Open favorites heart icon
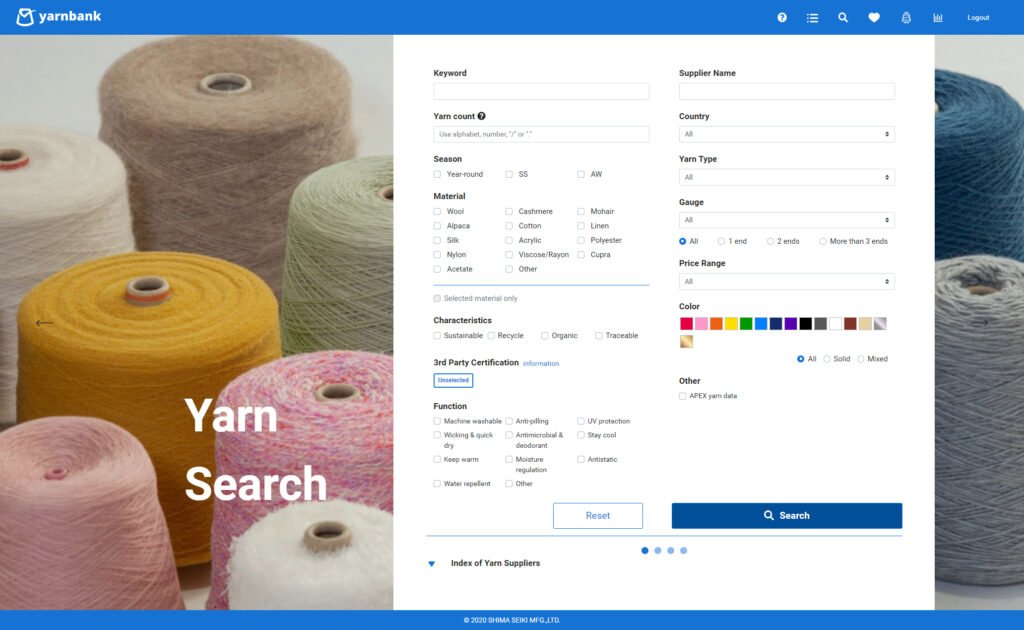1024x630 pixels. click(x=874, y=17)
